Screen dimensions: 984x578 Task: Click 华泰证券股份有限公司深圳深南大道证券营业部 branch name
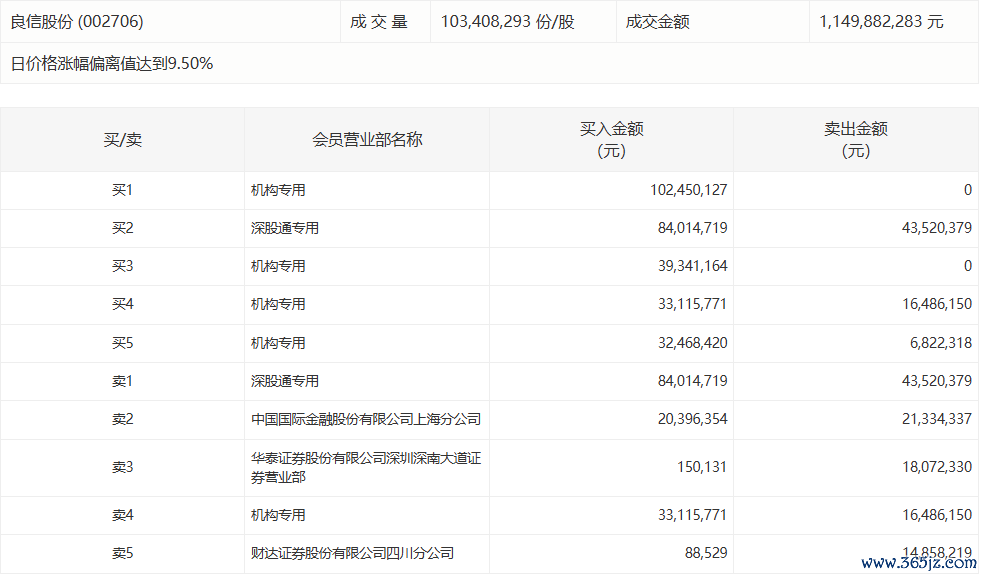pyautogui.click(x=366, y=468)
